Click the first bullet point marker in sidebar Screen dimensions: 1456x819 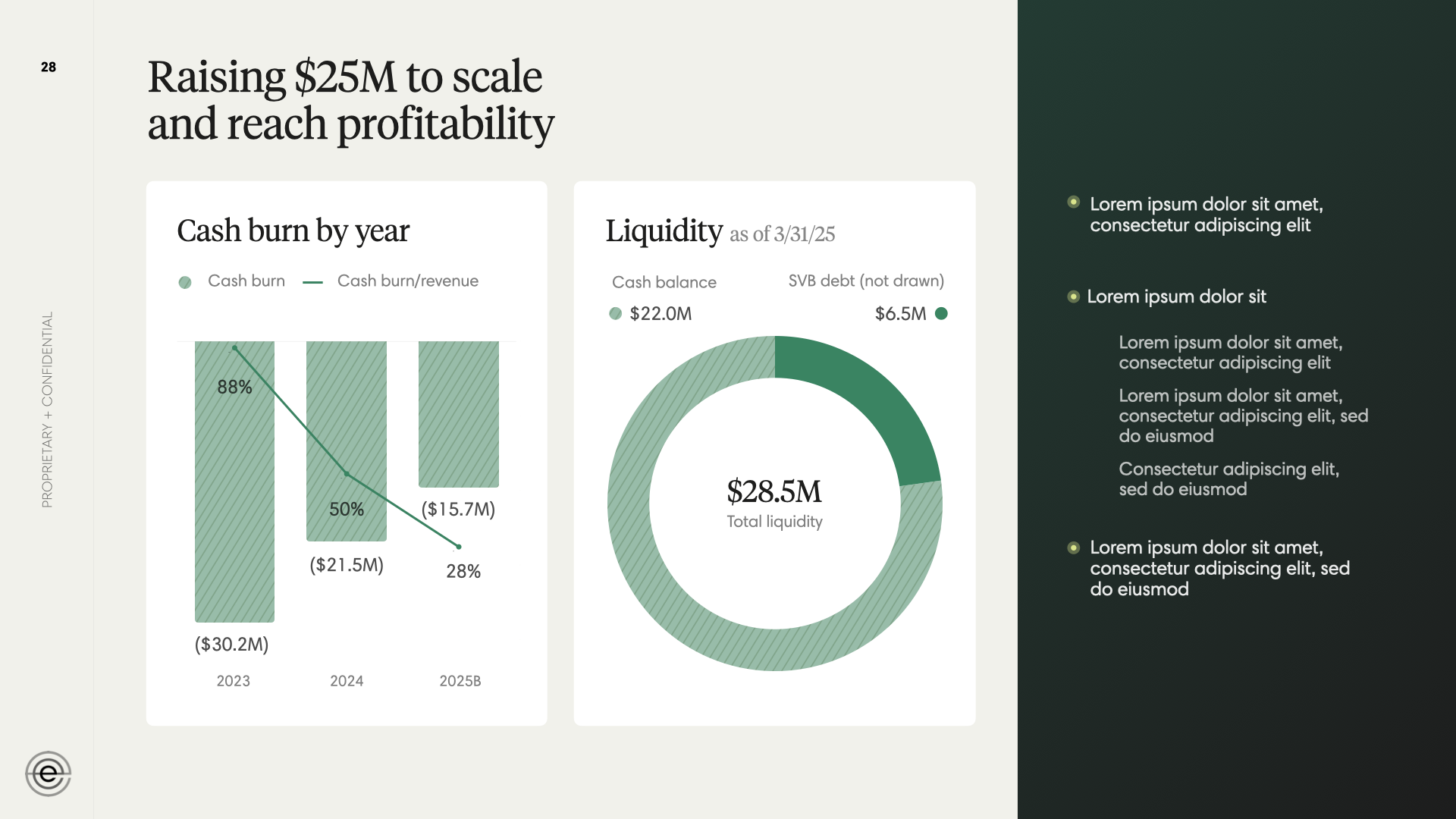[x=1073, y=202]
